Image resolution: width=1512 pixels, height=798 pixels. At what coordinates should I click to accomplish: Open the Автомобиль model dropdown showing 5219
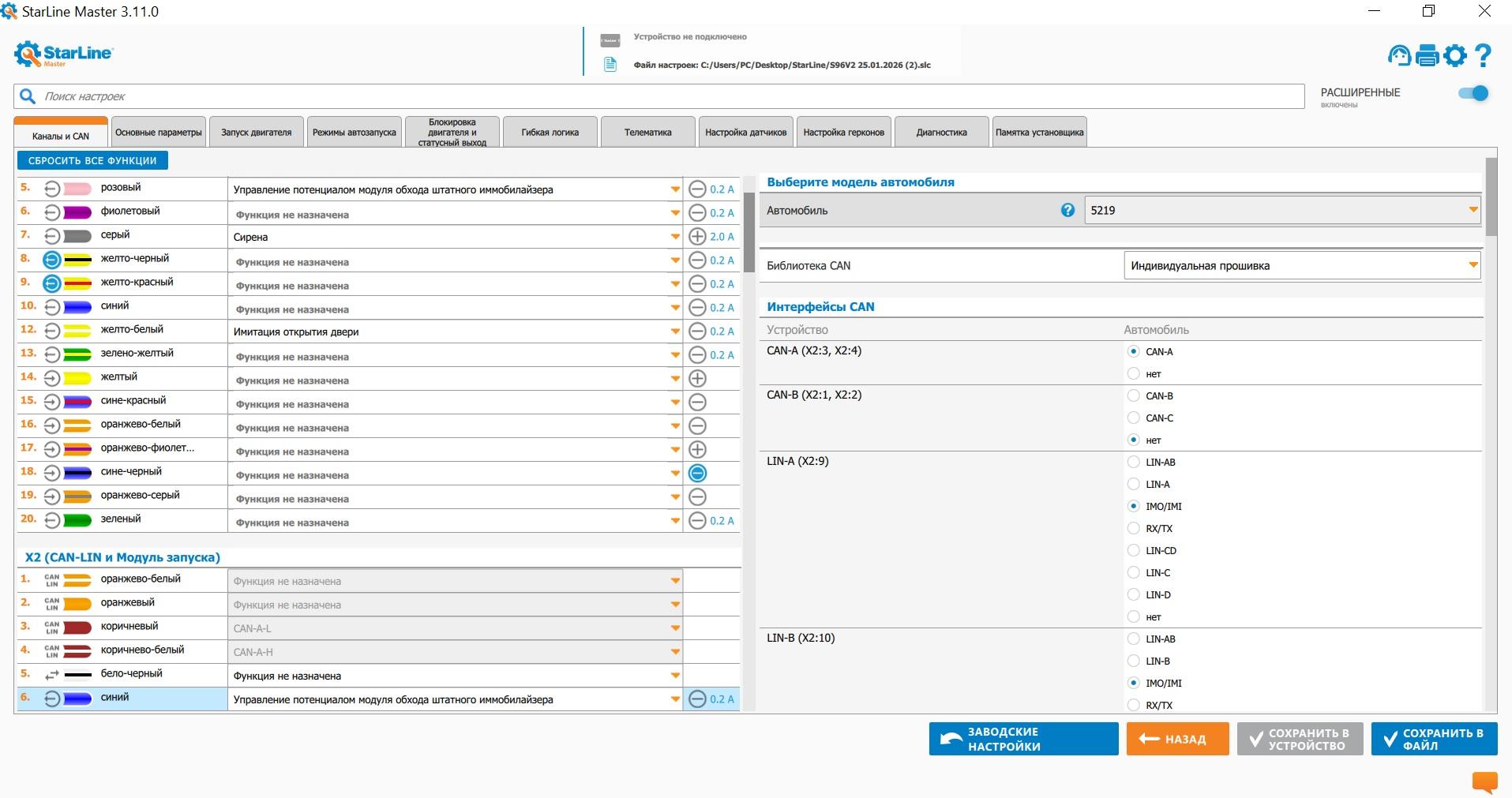[1281, 211]
